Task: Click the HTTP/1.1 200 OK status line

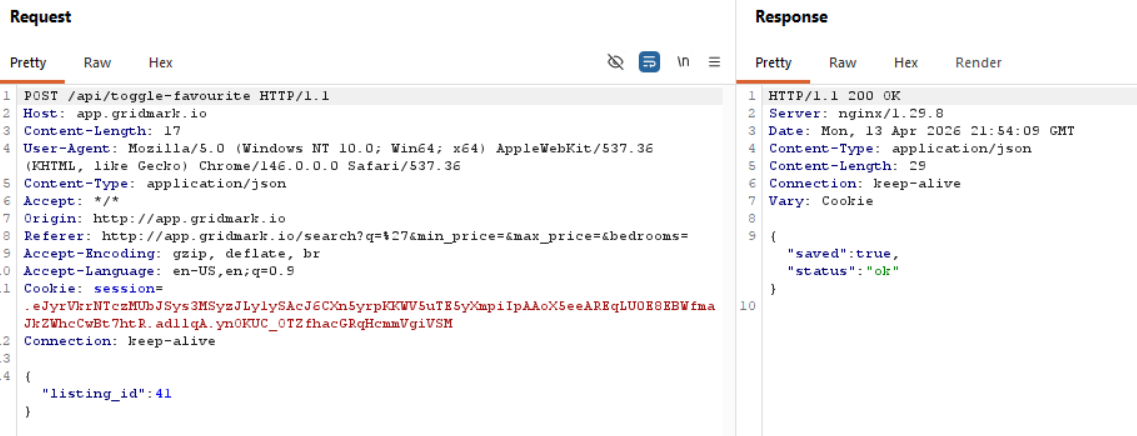Action: point(834,96)
